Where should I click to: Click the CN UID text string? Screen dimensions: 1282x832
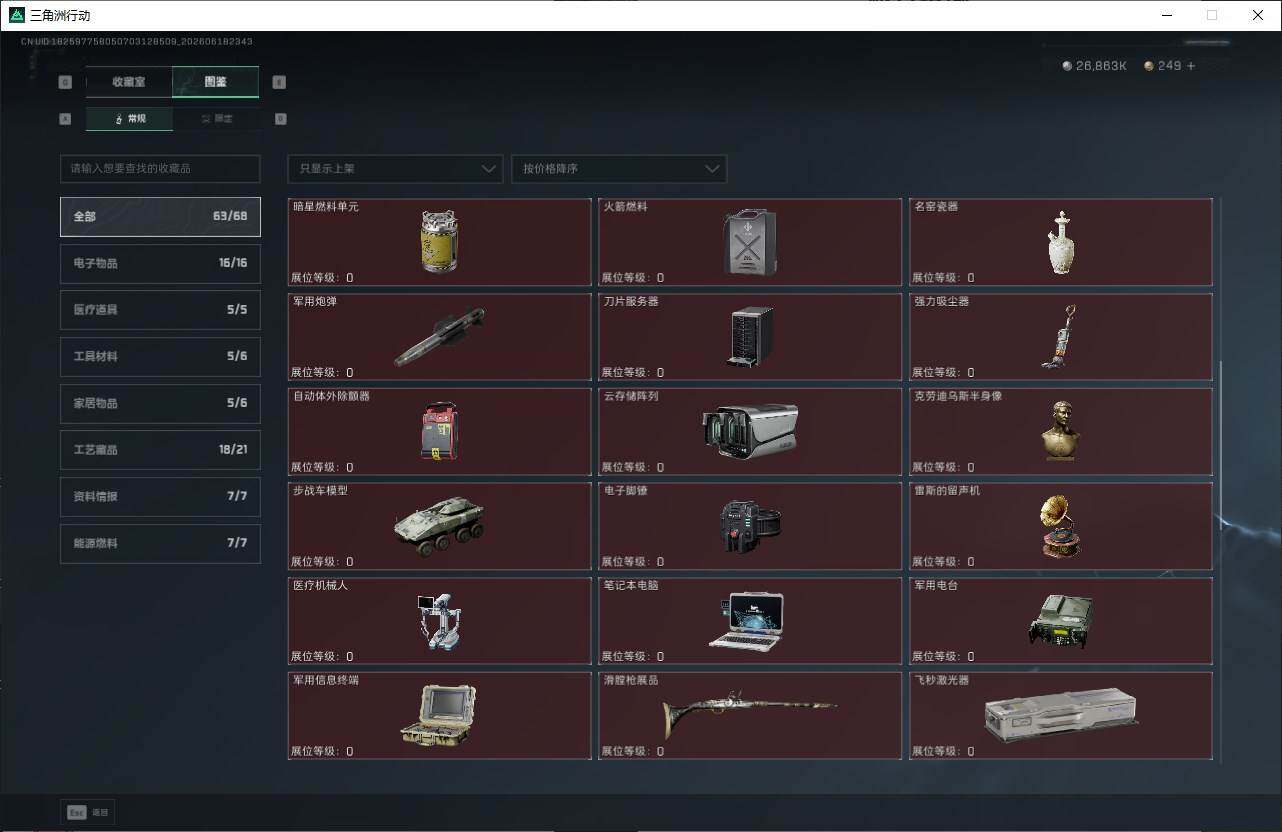coord(136,42)
